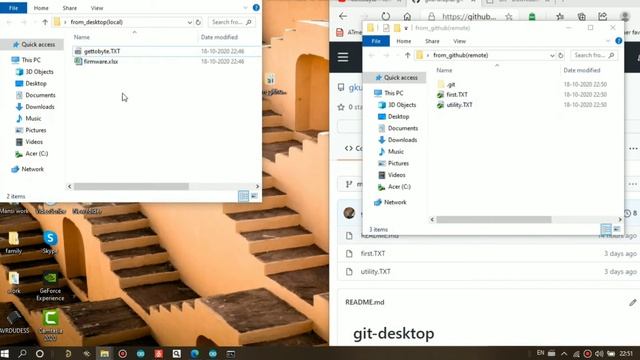Open Help icon in from_github(remote) window
Viewport: 640px width, 360px height.
pos(618,40)
